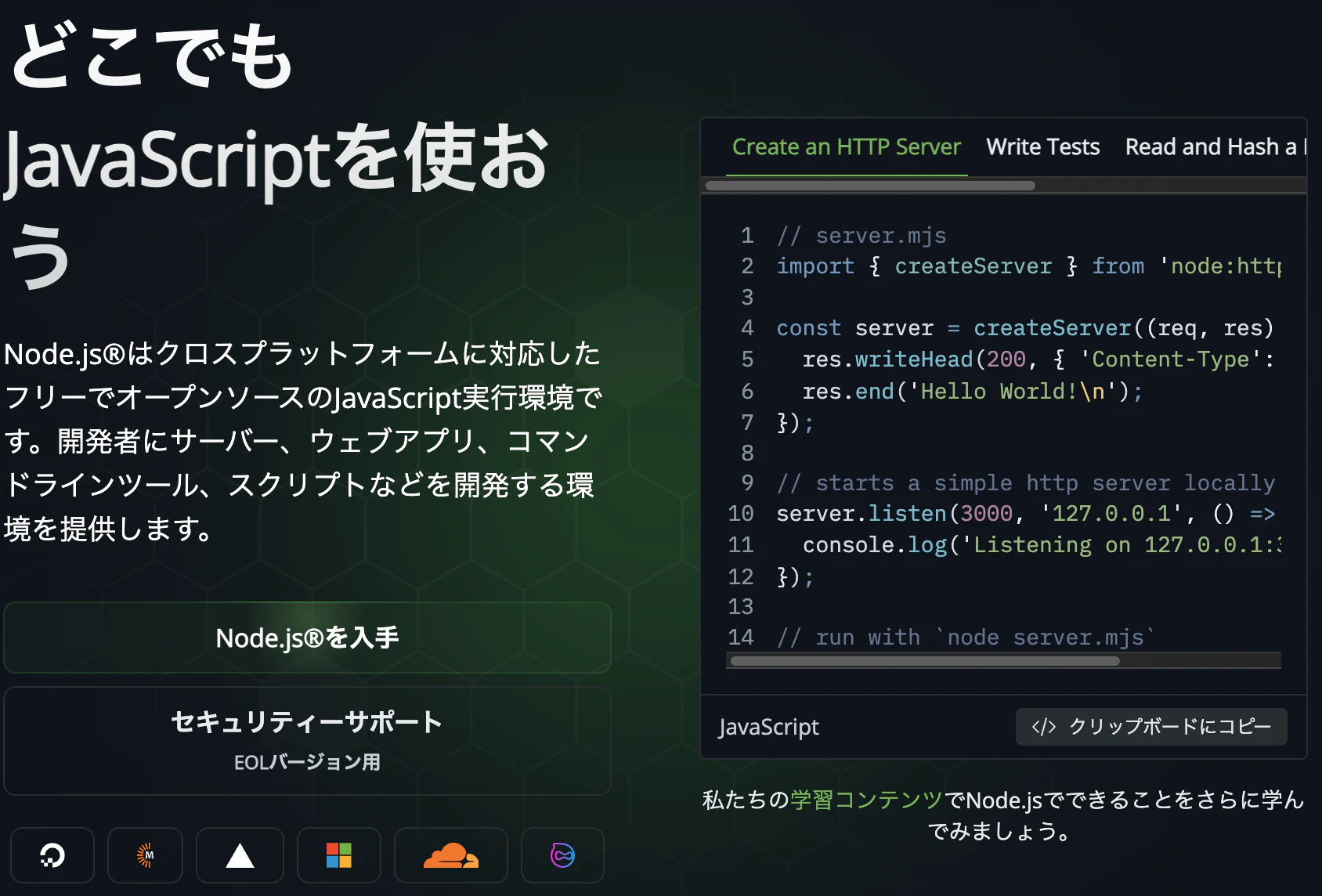Click the 'res.writeHead(200' code line
Screen dimensions: 1322x896
(1038, 359)
